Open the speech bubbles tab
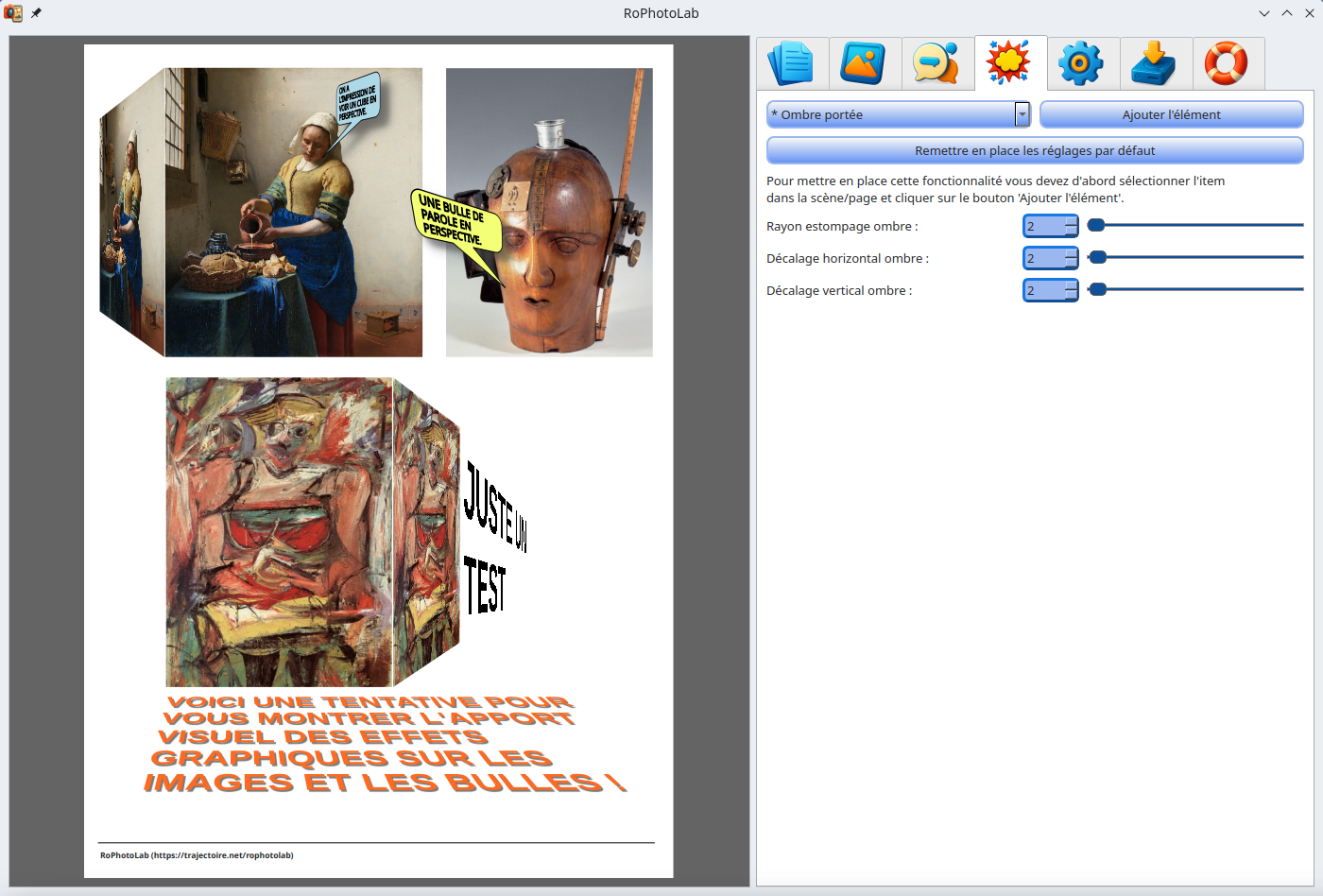 point(937,63)
